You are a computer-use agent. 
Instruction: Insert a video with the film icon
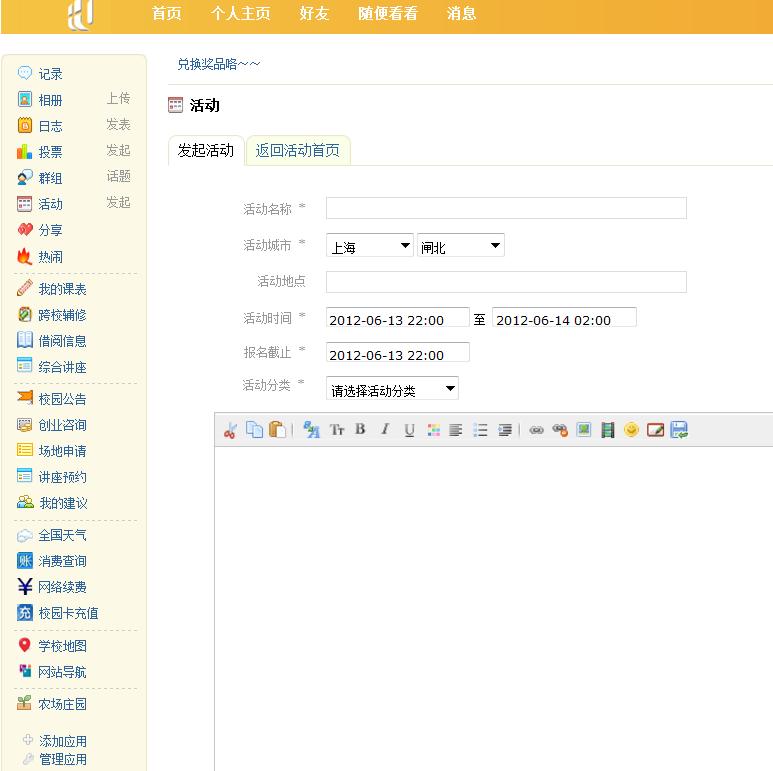coord(607,430)
